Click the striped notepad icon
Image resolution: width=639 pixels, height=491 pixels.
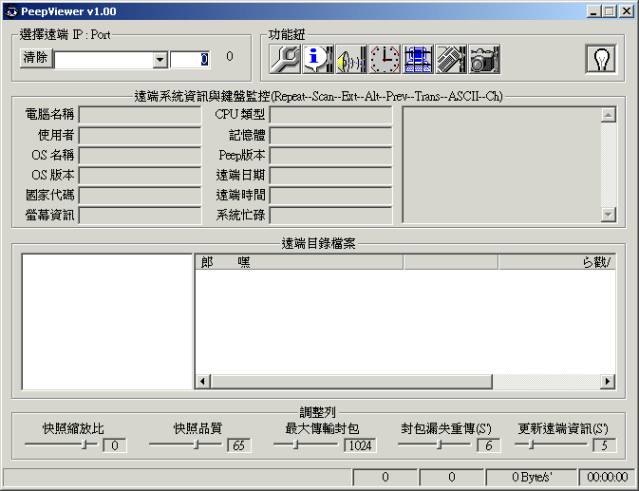pos(450,60)
